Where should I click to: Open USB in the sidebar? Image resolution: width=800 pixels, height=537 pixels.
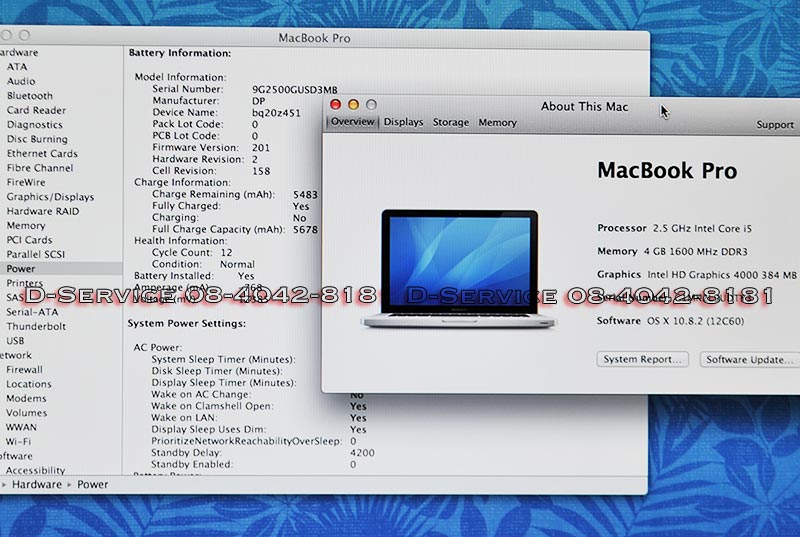[15, 341]
